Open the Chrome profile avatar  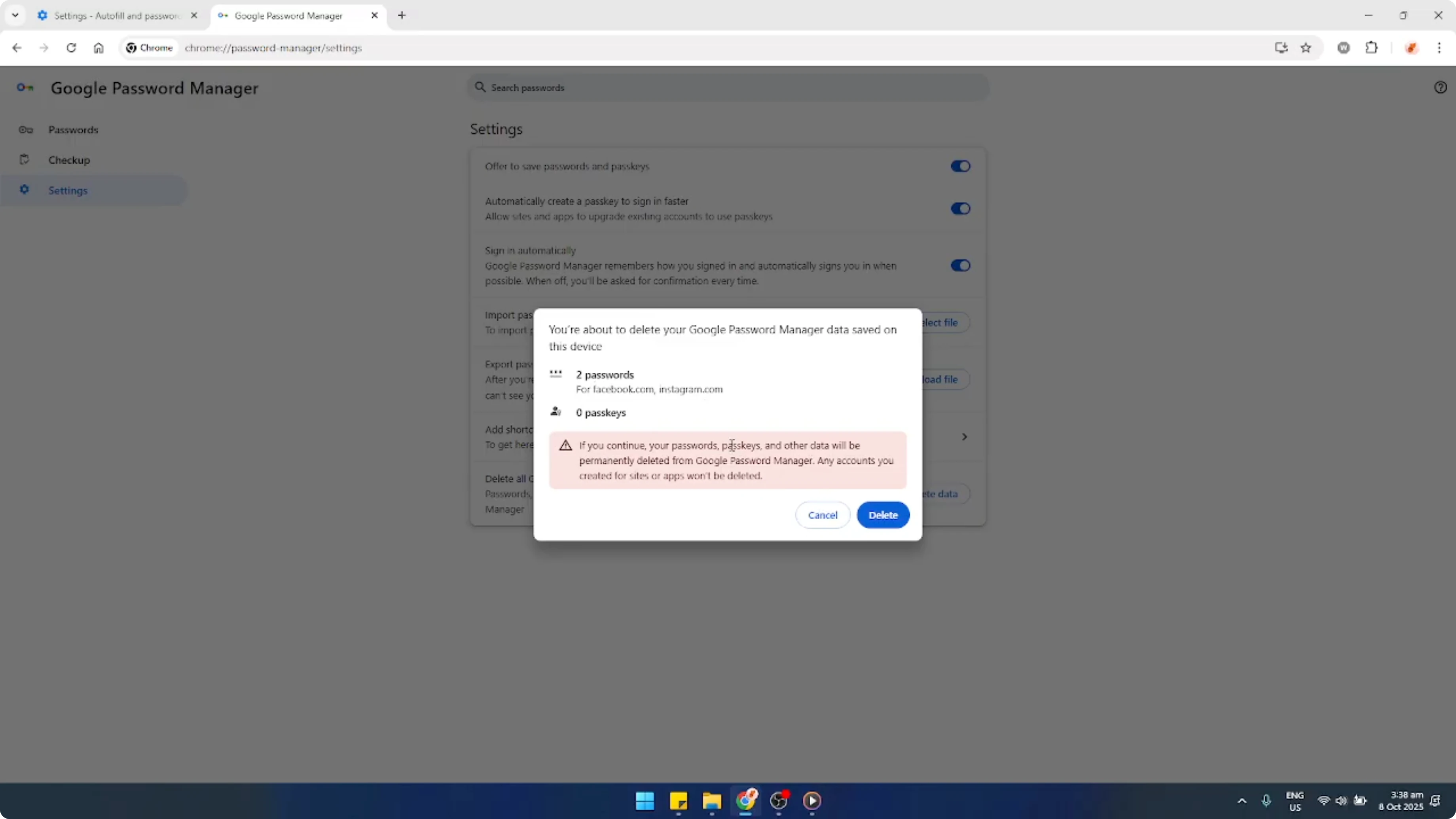point(1411,48)
